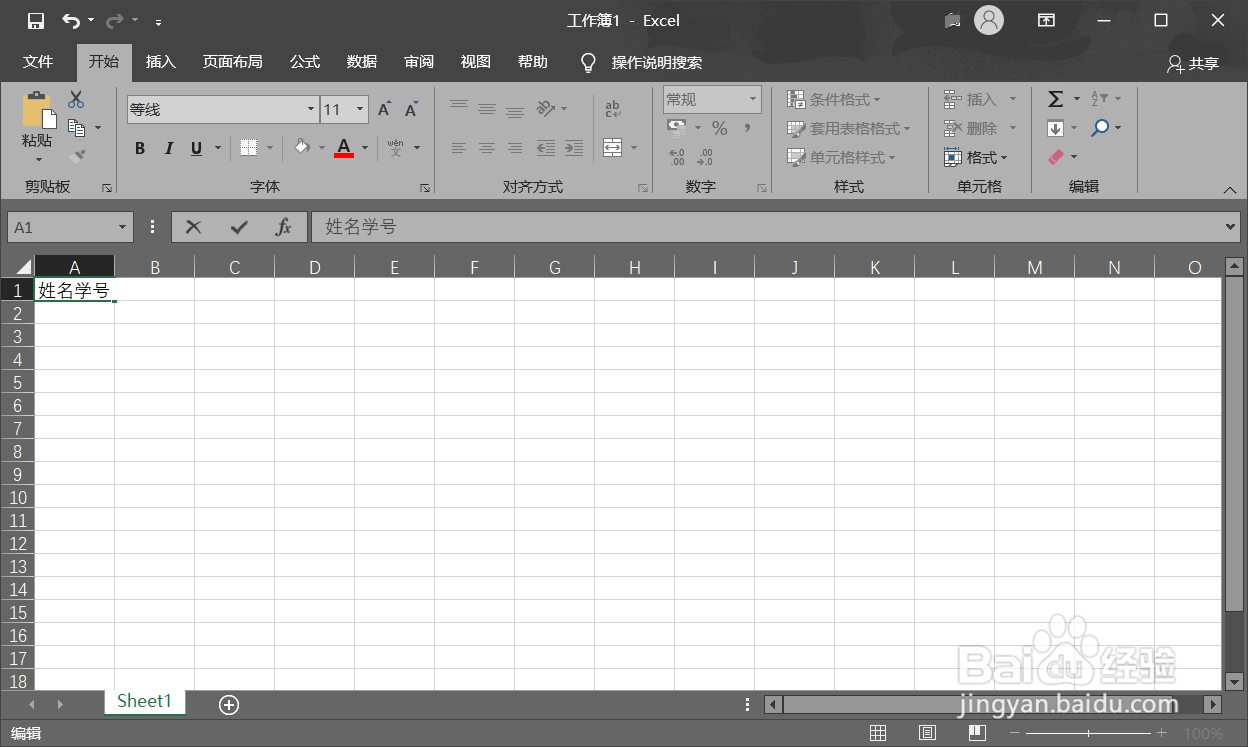Screen dimensions: 1248x747
Task: Click the Decrease Decimal icon
Action: (705, 157)
